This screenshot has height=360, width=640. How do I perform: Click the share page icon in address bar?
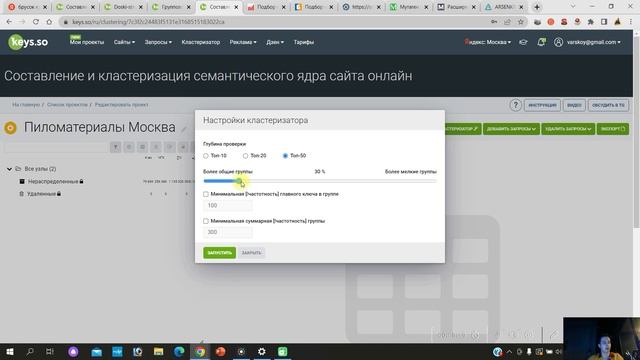tap(507, 22)
